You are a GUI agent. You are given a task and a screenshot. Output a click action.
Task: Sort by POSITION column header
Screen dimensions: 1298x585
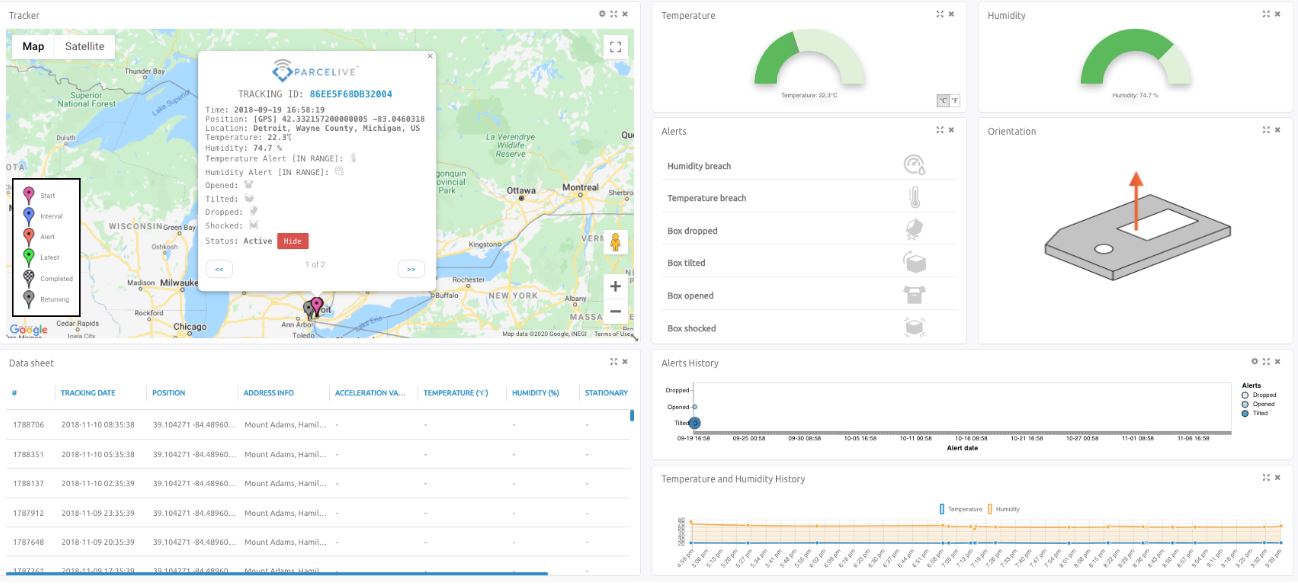[x=169, y=393]
